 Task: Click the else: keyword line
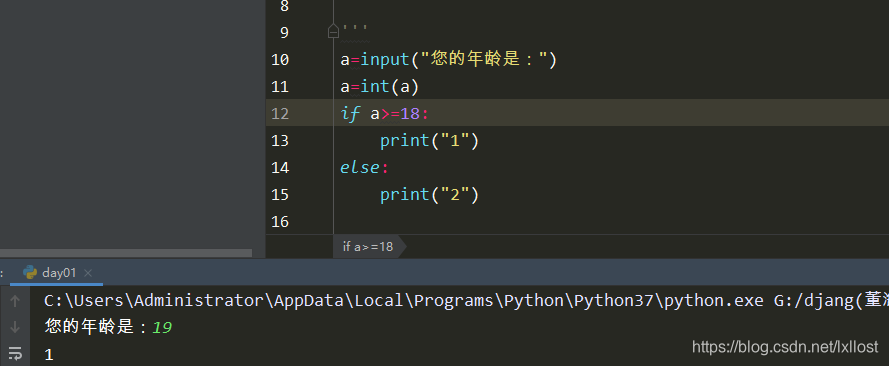tap(365, 168)
